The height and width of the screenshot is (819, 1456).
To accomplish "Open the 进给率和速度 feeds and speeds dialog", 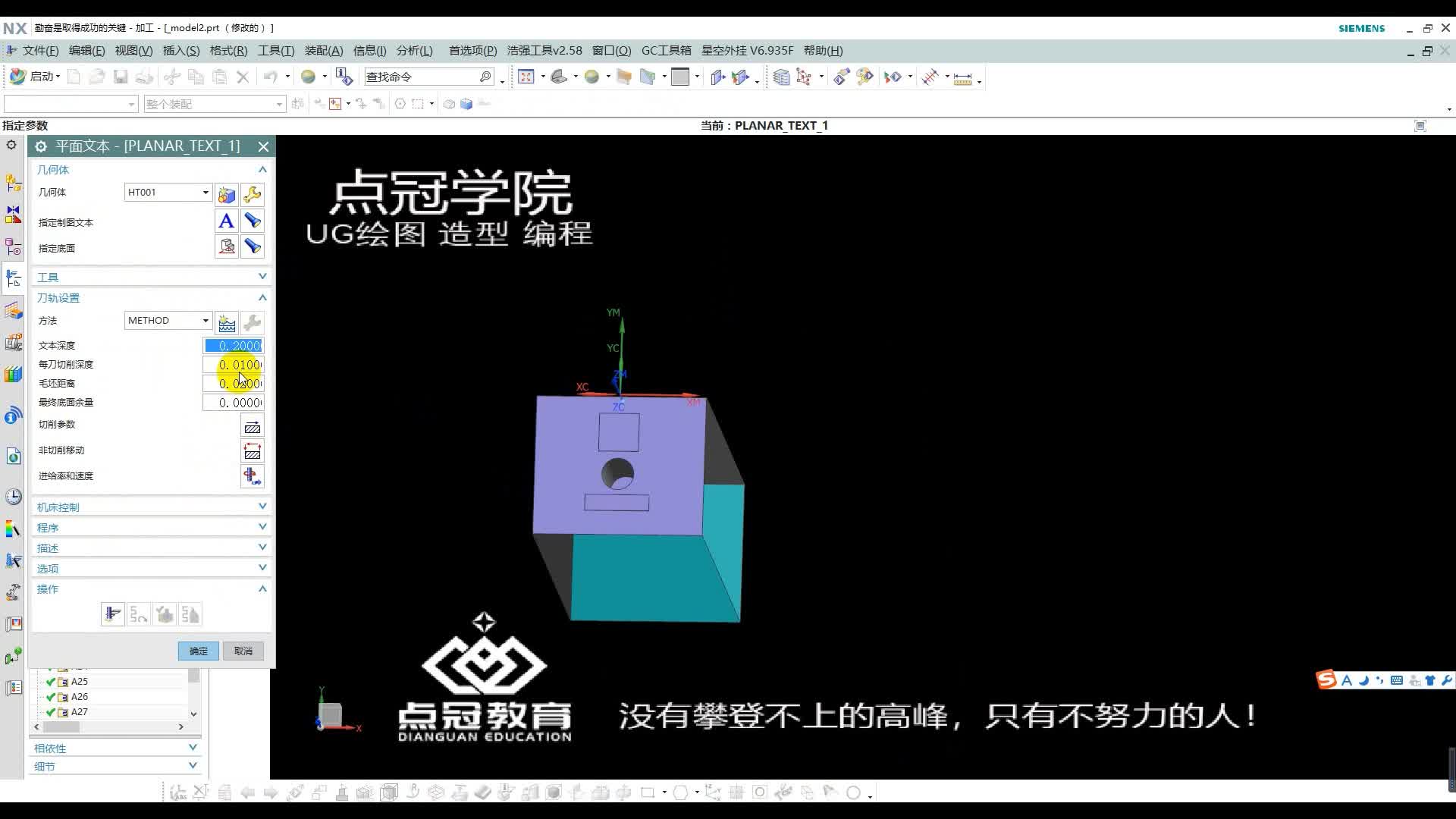I will (x=252, y=476).
